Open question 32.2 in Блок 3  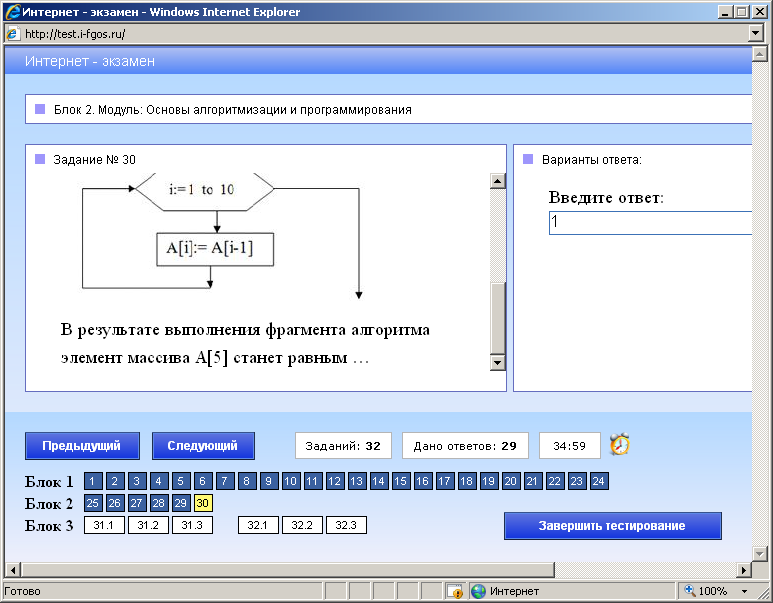click(302, 525)
